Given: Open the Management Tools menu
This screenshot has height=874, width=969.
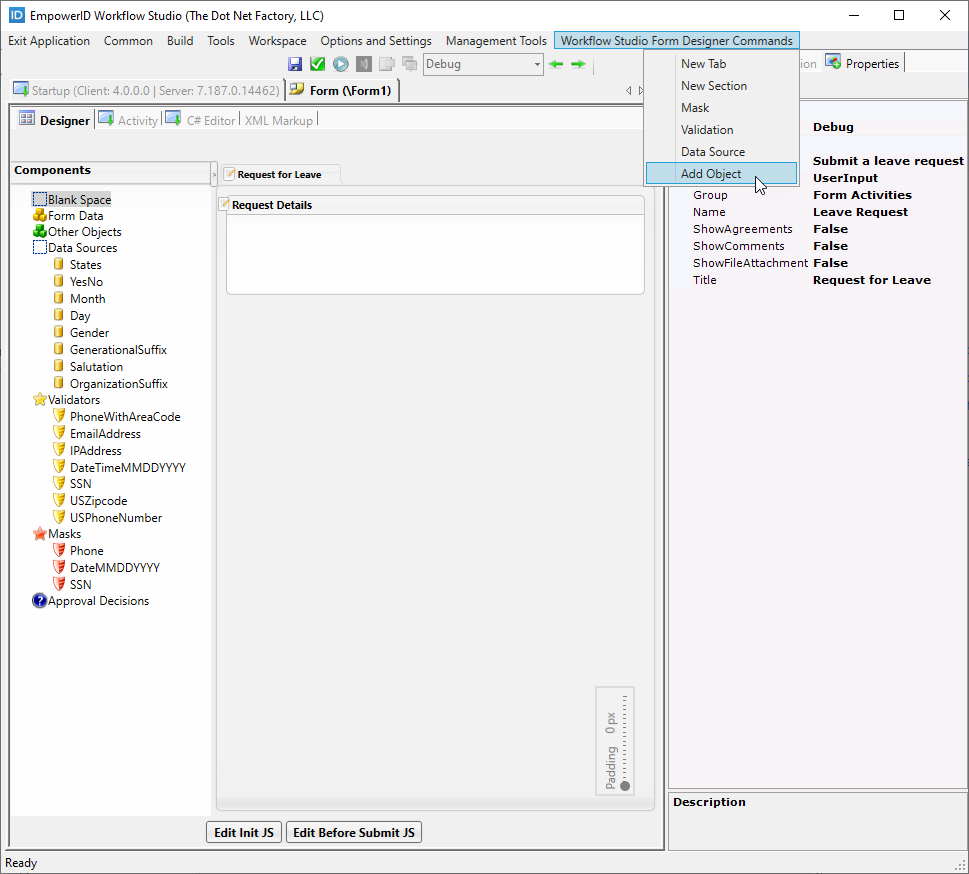Looking at the screenshot, I should tap(495, 41).
